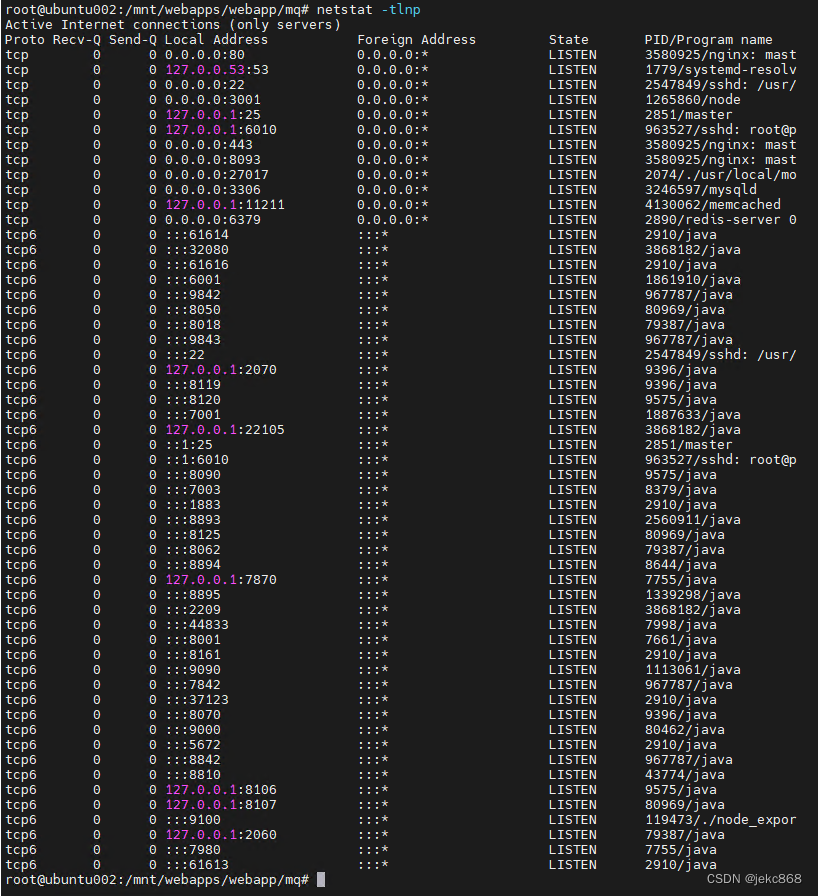818x896 pixels.
Task: Click the tcp6 address :::61616
Action: [x=197, y=265]
